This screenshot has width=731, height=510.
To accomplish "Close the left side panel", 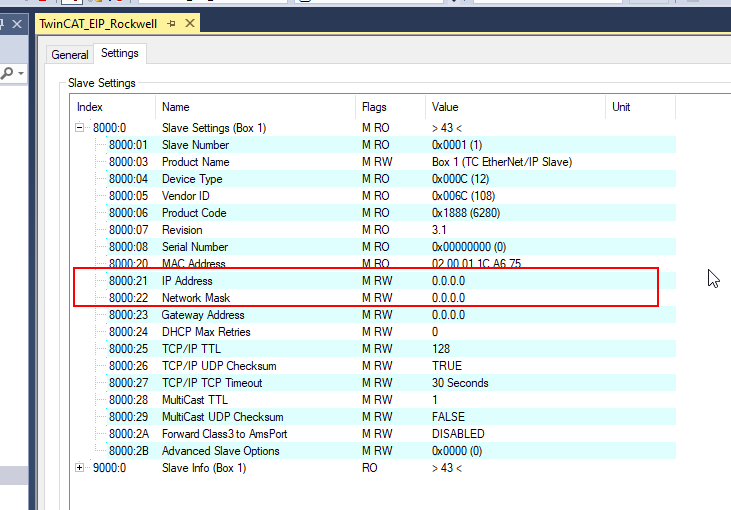I will click(x=17, y=24).
